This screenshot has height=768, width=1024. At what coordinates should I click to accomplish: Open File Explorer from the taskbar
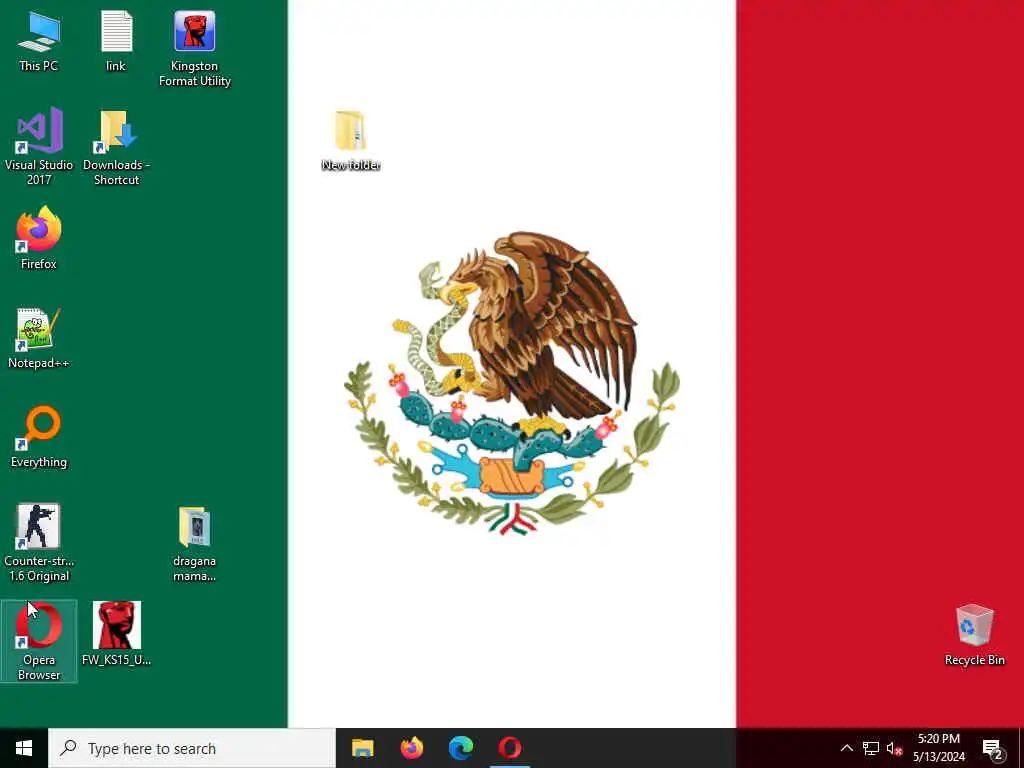[362, 748]
